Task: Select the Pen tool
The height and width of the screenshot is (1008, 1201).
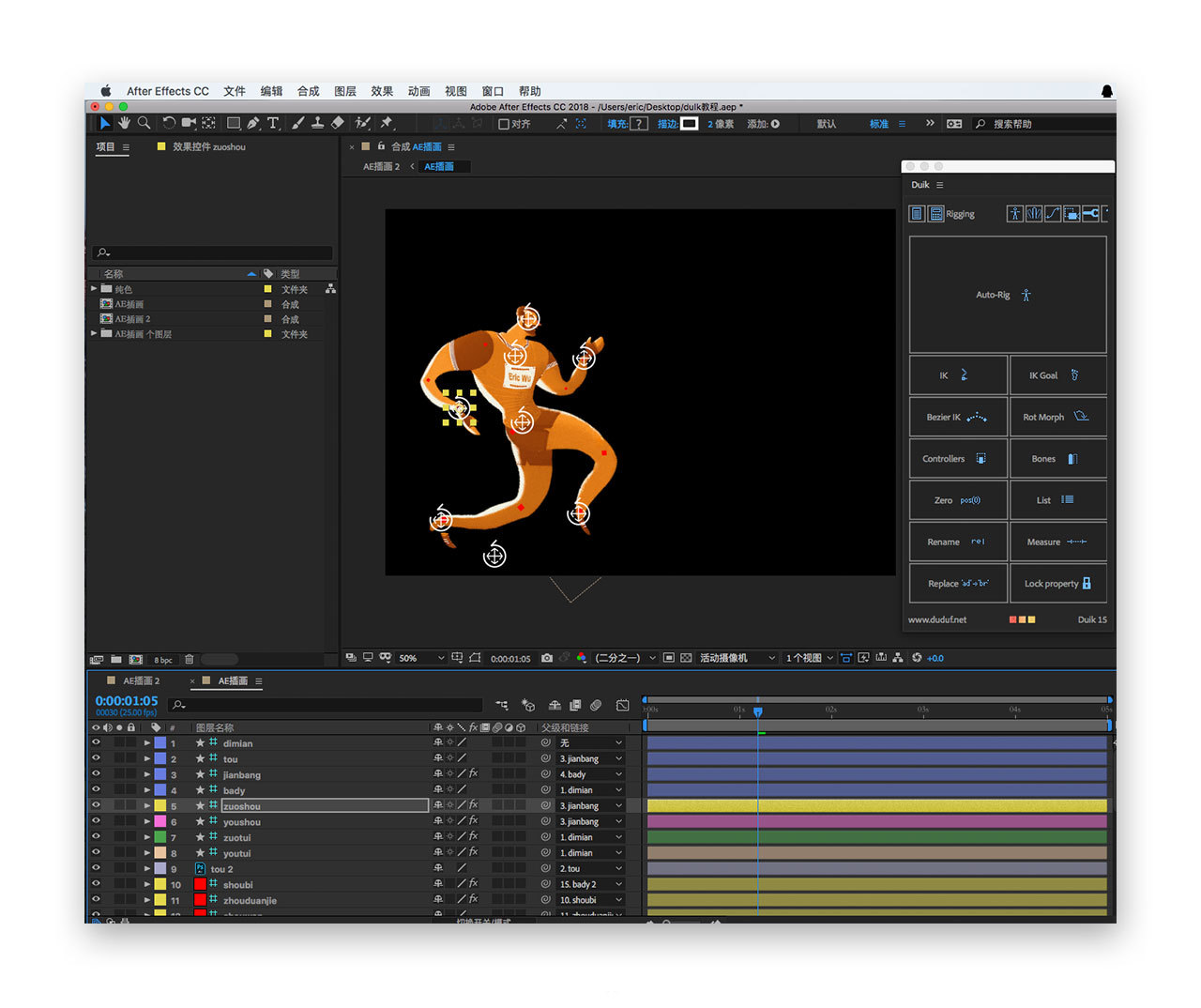Action: coord(253,123)
